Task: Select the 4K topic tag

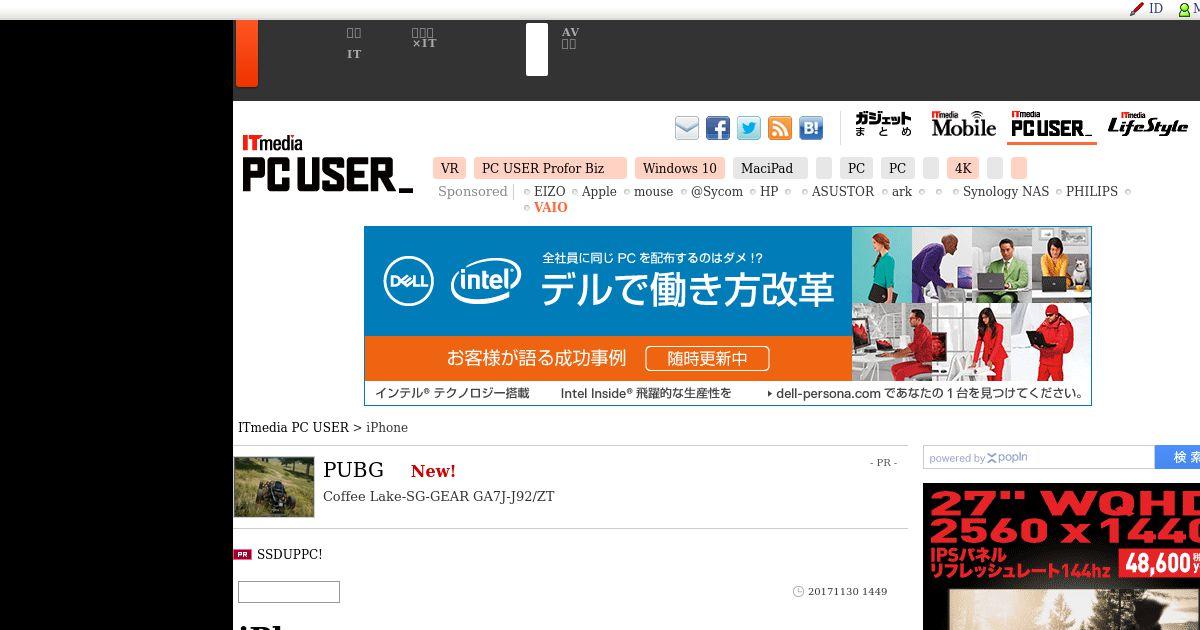Action: pos(963,168)
